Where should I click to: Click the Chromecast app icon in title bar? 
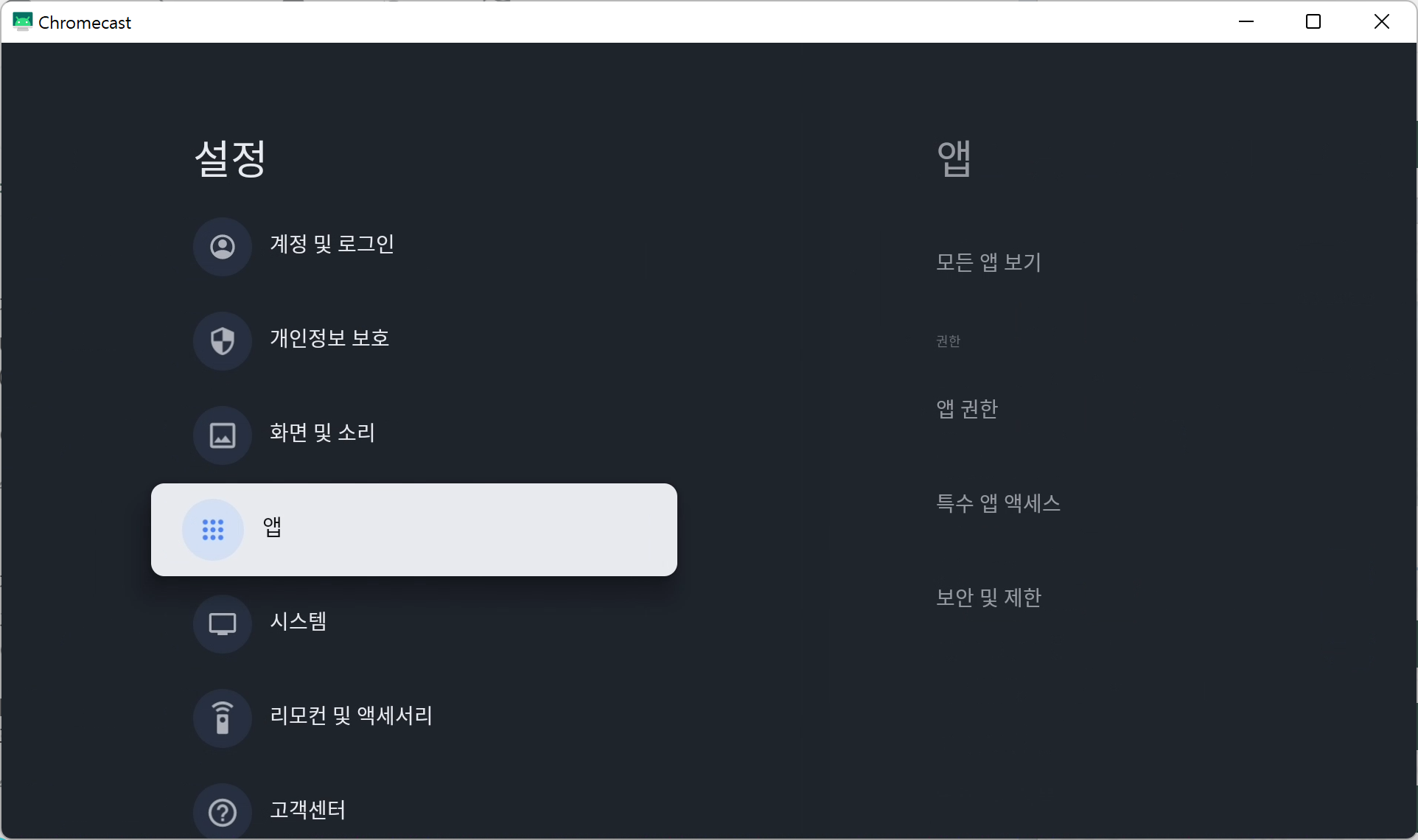click(x=22, y=22)
